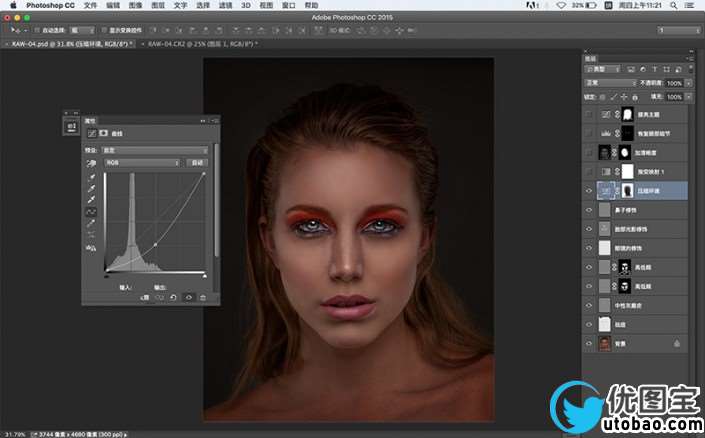Hide the 背景 layer
705x438 pixels.
coord(589,343)
